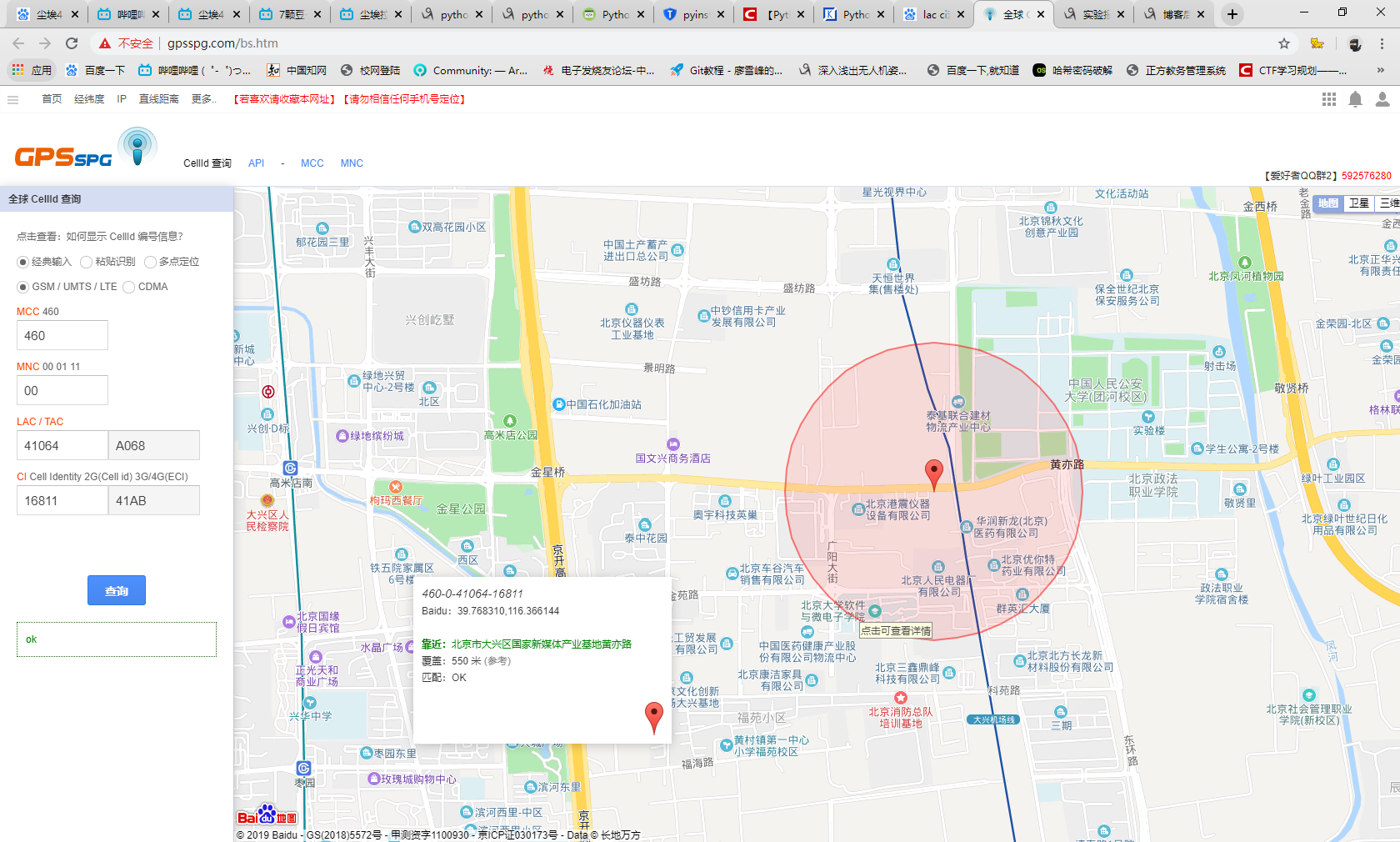Switch to the CellId 查询 tab
The image size is (1400, 842).
[x=207, y=163]
